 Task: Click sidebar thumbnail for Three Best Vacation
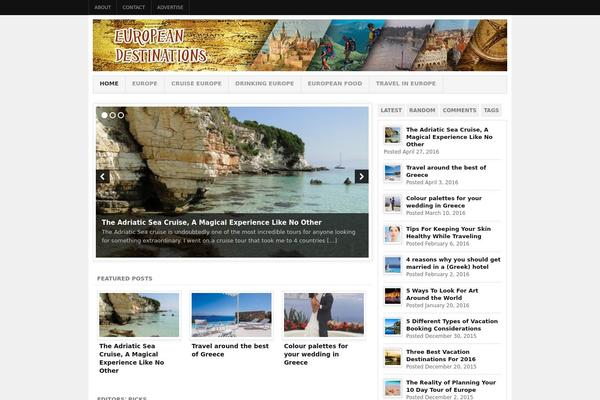(393, 357)
